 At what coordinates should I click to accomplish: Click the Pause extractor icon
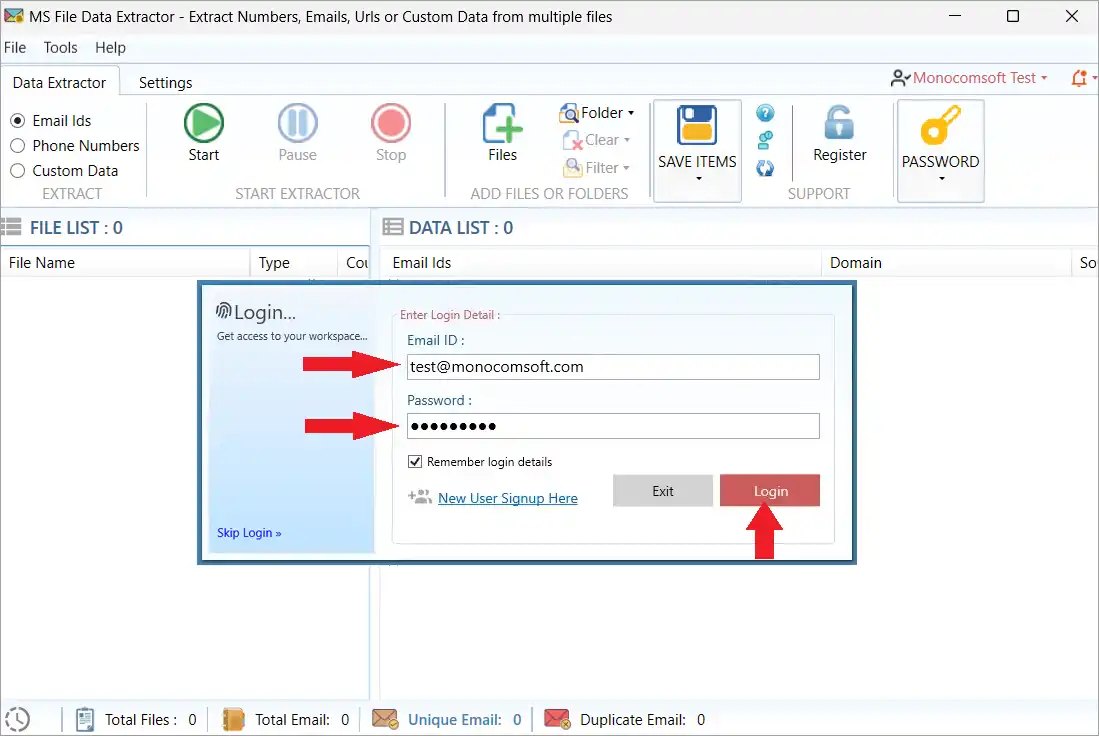[297, 123]
